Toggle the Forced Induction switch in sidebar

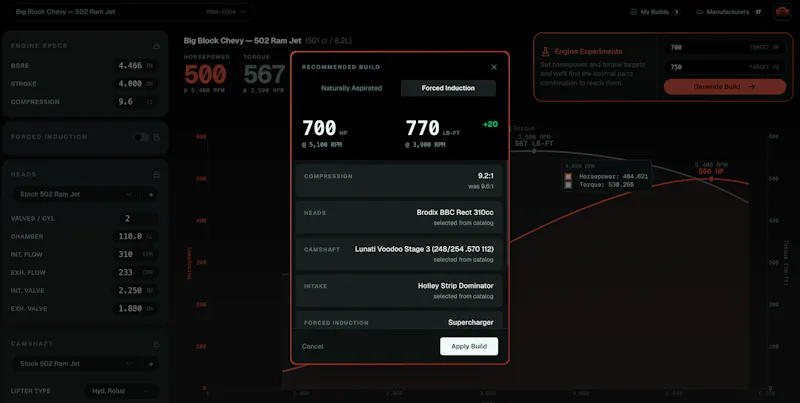pos(141,137)
